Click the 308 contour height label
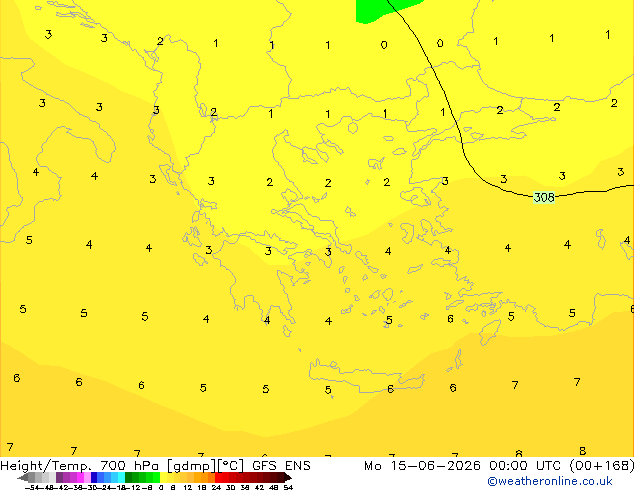Image resolution: width=634 pixels, height=490 pixels. [544, 197]
